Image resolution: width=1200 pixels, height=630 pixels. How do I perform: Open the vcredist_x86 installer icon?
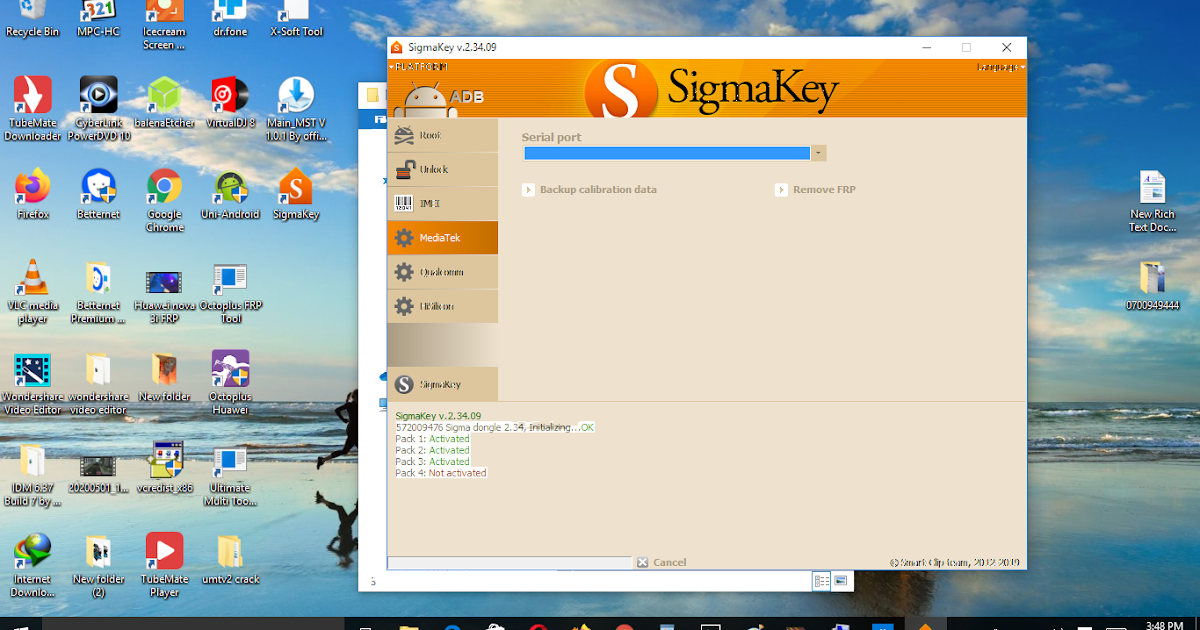(164, 467)
